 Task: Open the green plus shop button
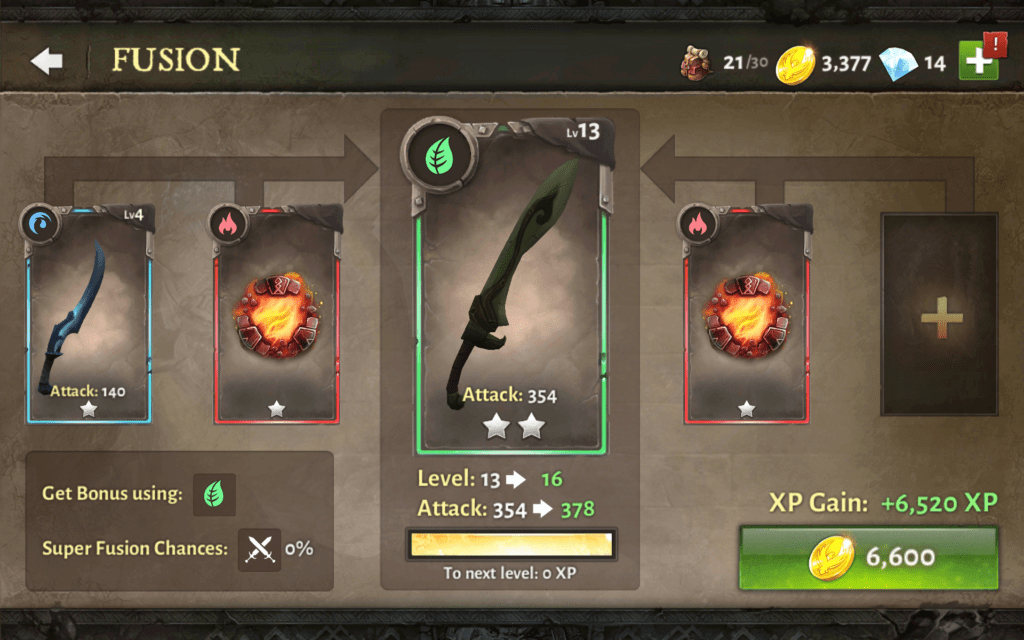(x=978, y=61)
